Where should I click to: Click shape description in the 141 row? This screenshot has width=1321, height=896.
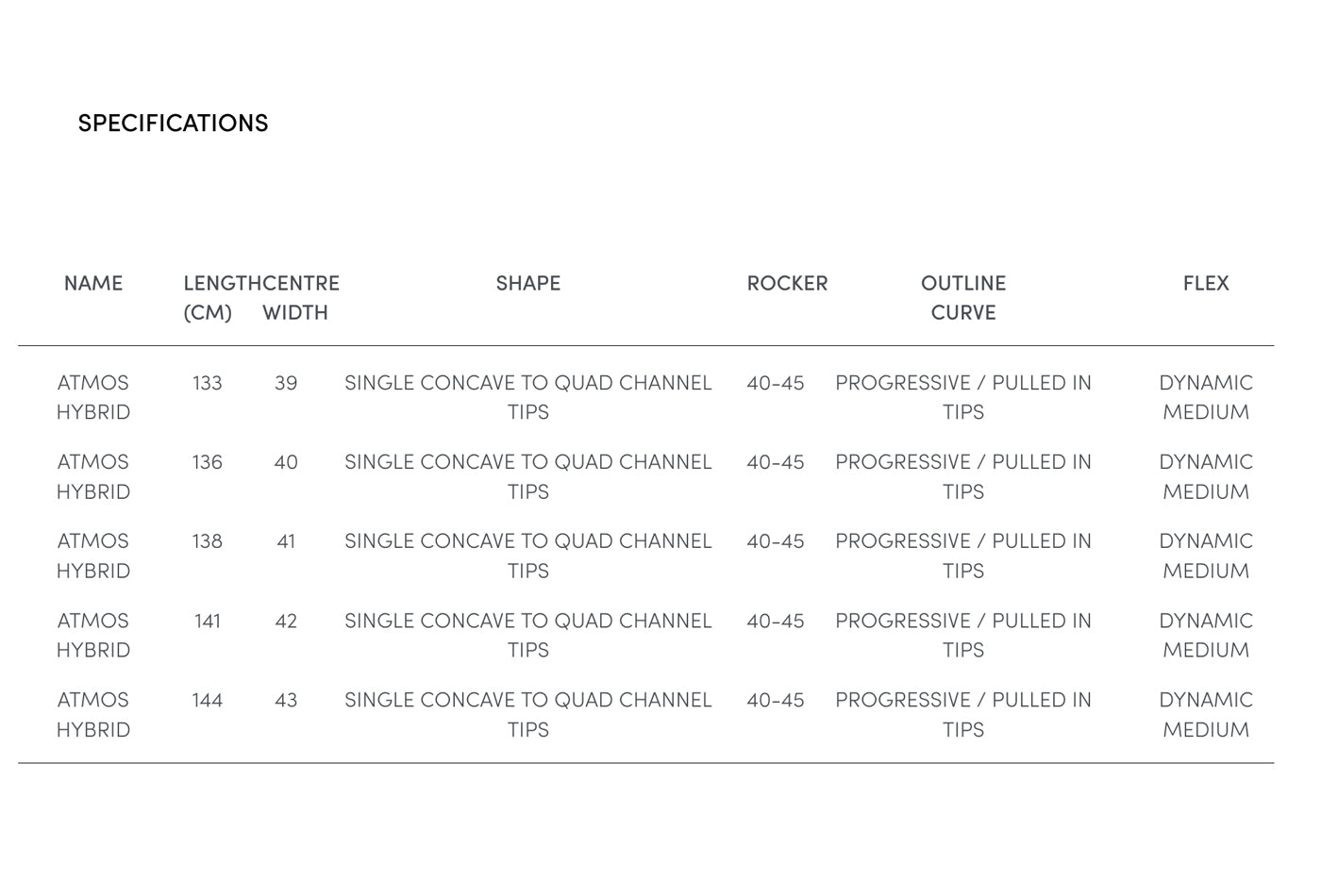pos(528,635)
